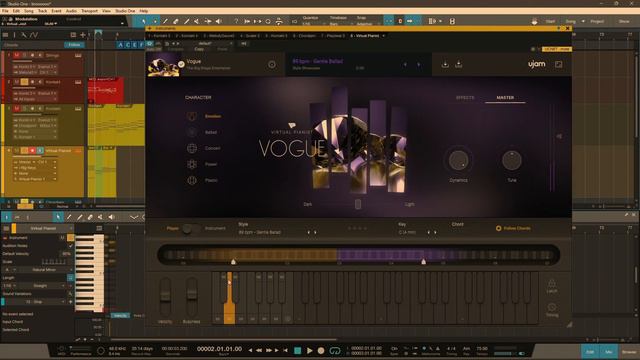Click the circular info icon beside Vogue

[272, 64]
